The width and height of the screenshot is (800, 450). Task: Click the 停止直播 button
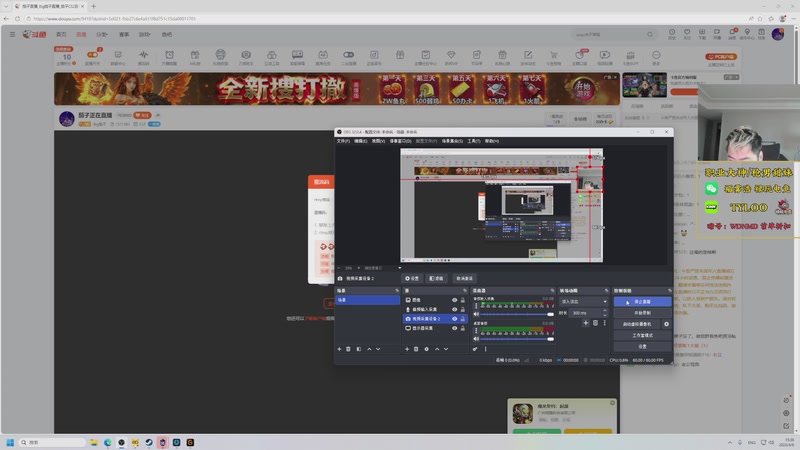pos(642,302)
